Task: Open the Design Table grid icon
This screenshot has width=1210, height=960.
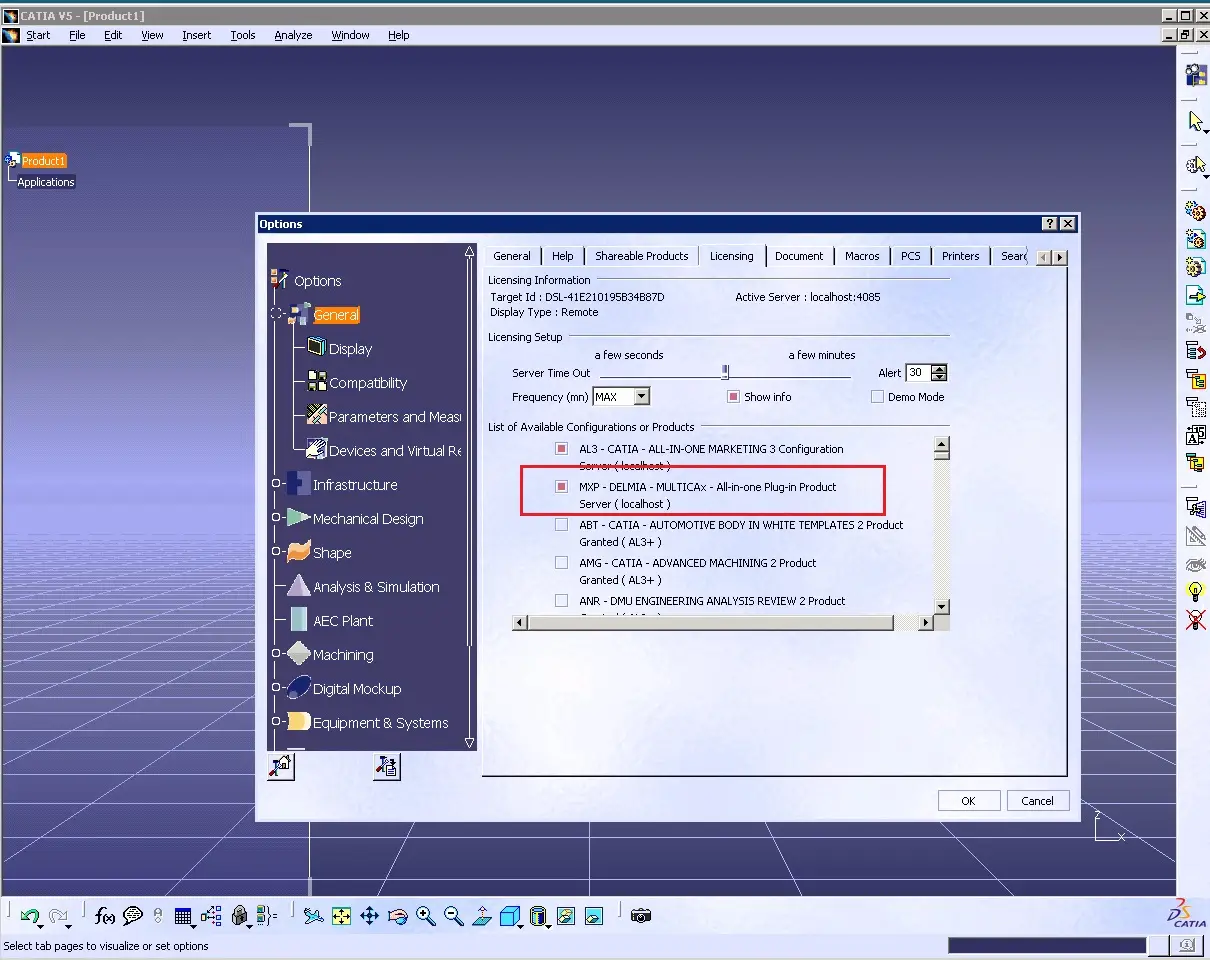Action: tap(183, 916)
